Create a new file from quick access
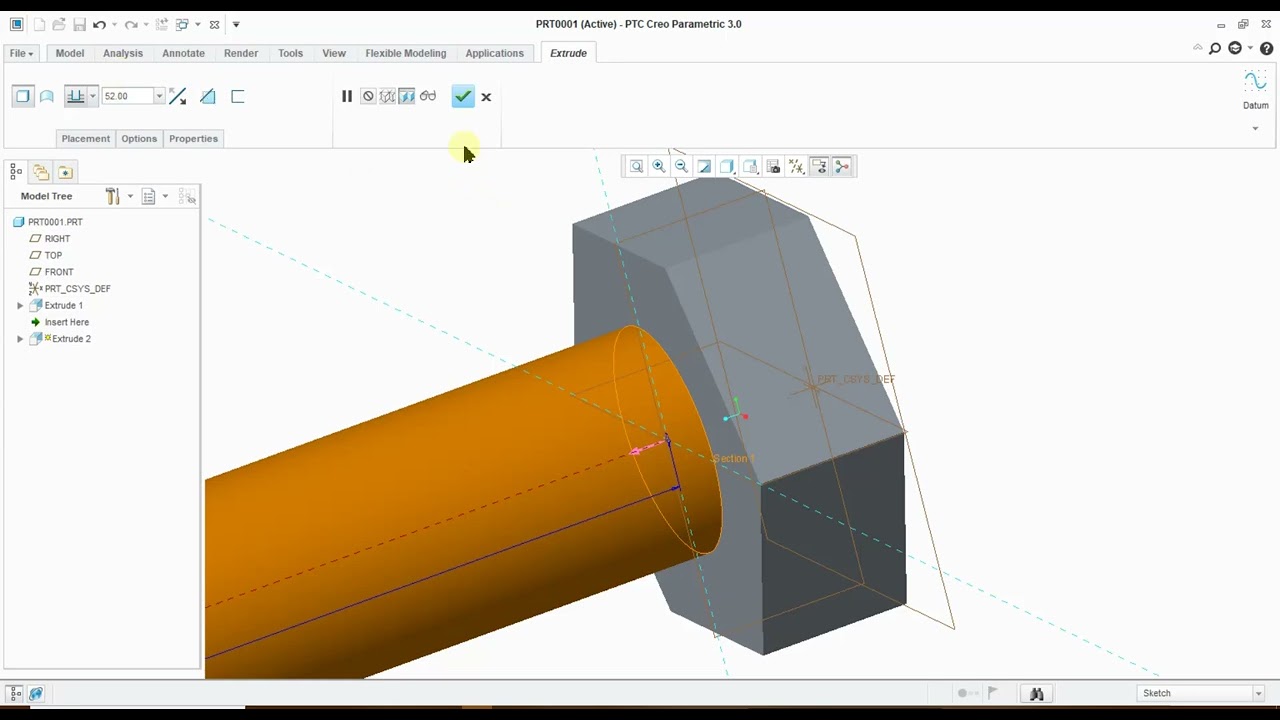This screenshot has width=1280, height=720. pyautogui.click(x=39, y=24)
